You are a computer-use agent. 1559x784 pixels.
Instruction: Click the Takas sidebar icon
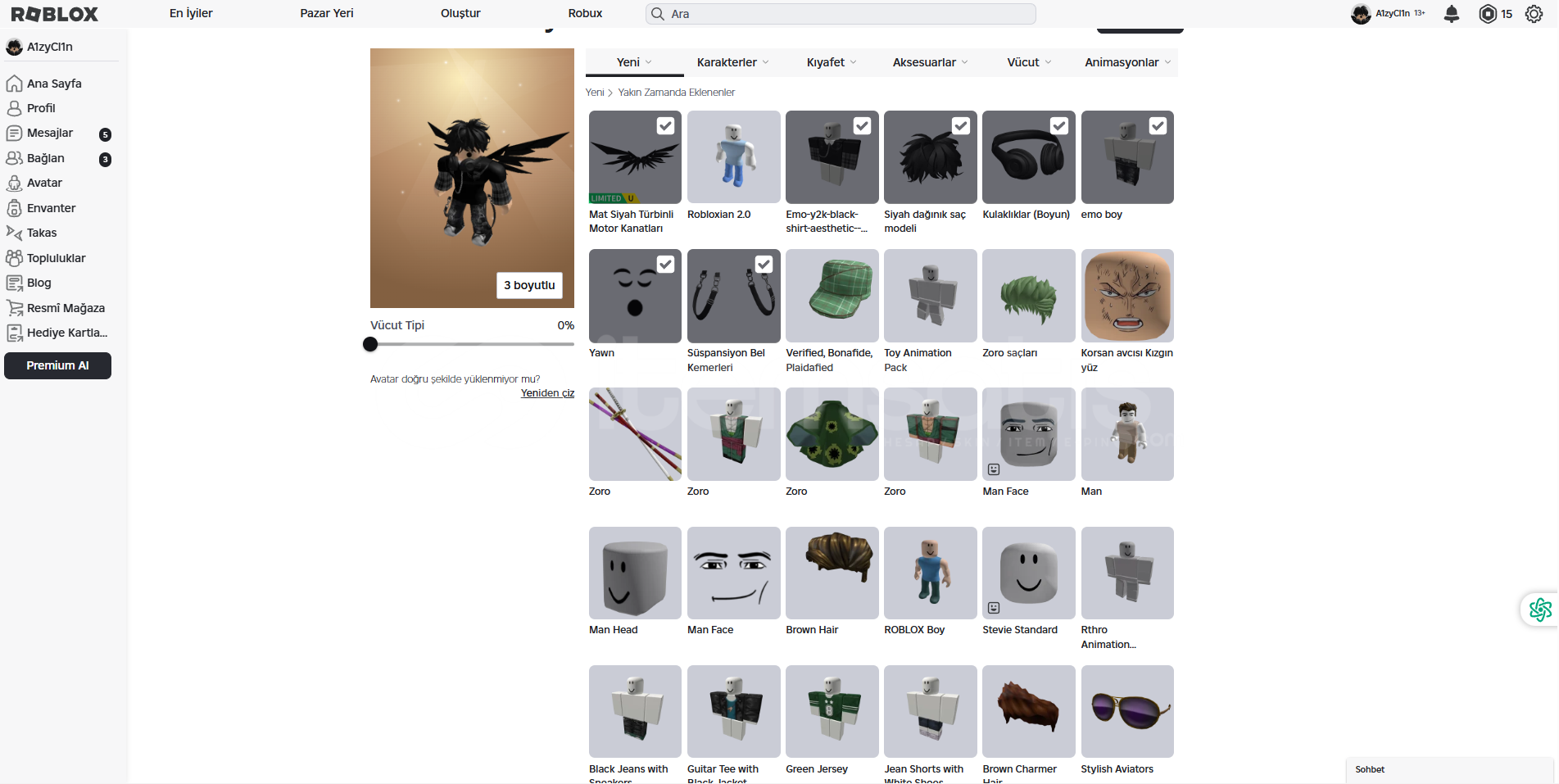(14, 233)
